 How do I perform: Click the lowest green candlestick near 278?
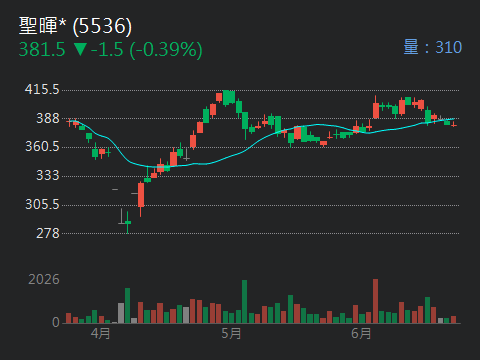(128, 222)
